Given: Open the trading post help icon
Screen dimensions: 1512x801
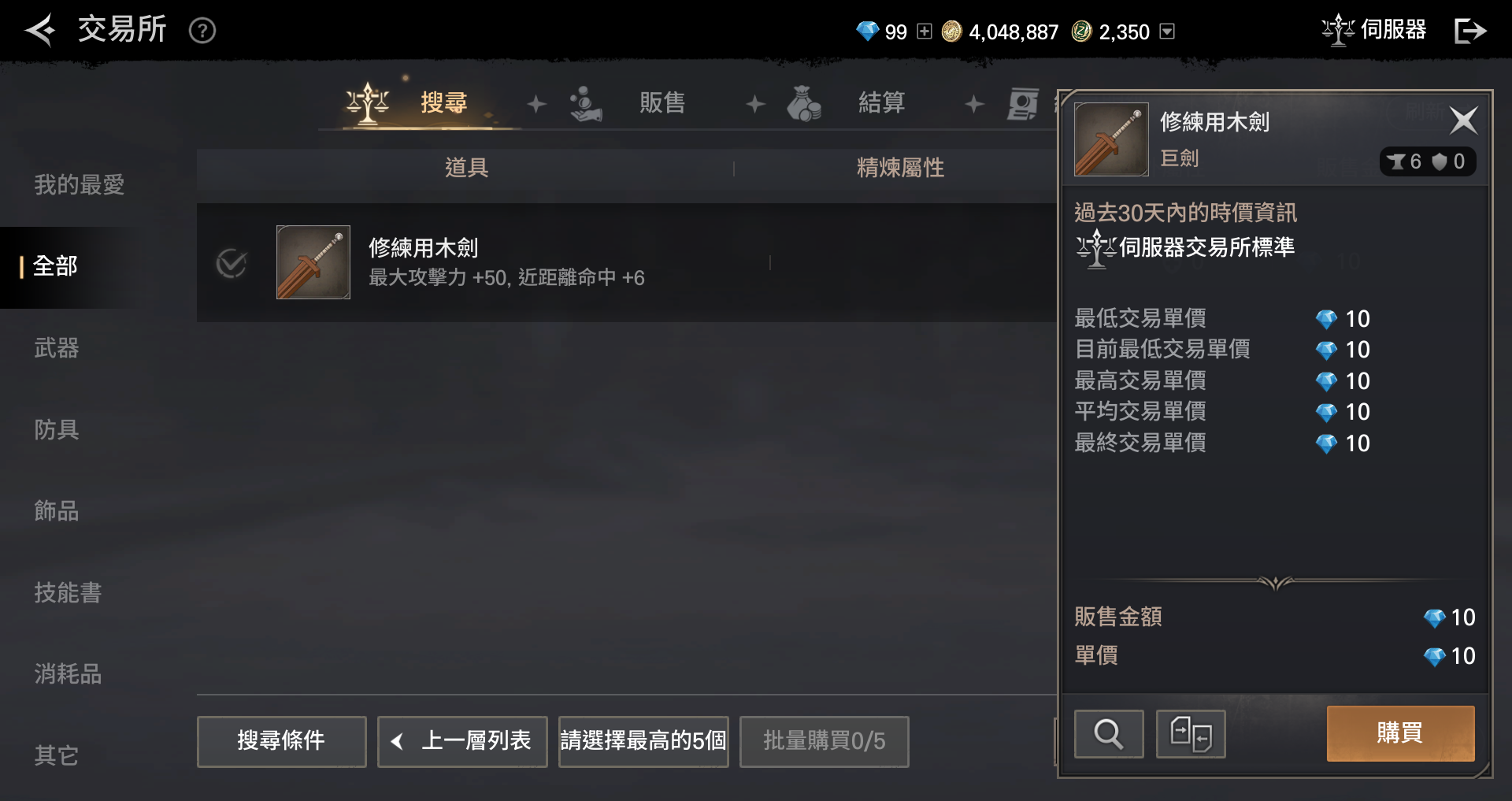Looking at the screenshot, I should tap(202, 31).
